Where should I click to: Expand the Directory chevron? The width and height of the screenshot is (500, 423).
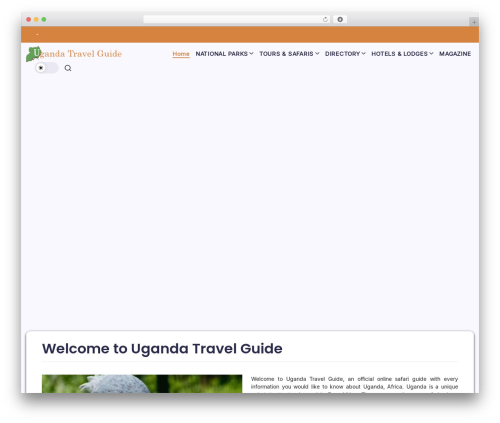pos(363,53)
